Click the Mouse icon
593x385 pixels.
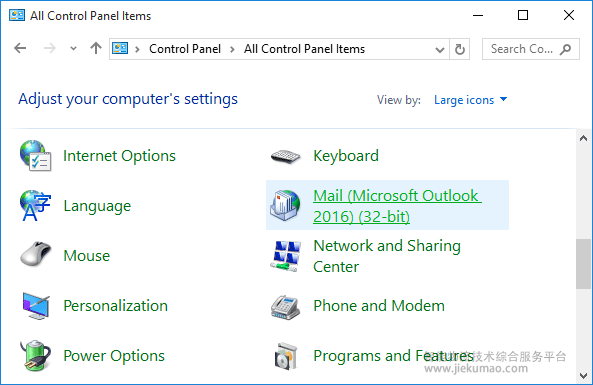point(35,254)
